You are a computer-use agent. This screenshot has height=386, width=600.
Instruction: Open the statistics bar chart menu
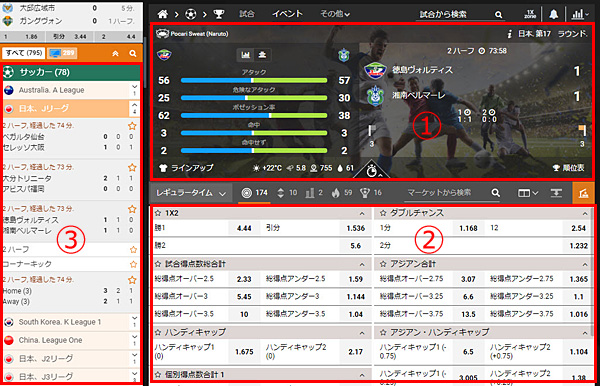tap(579, 14)
